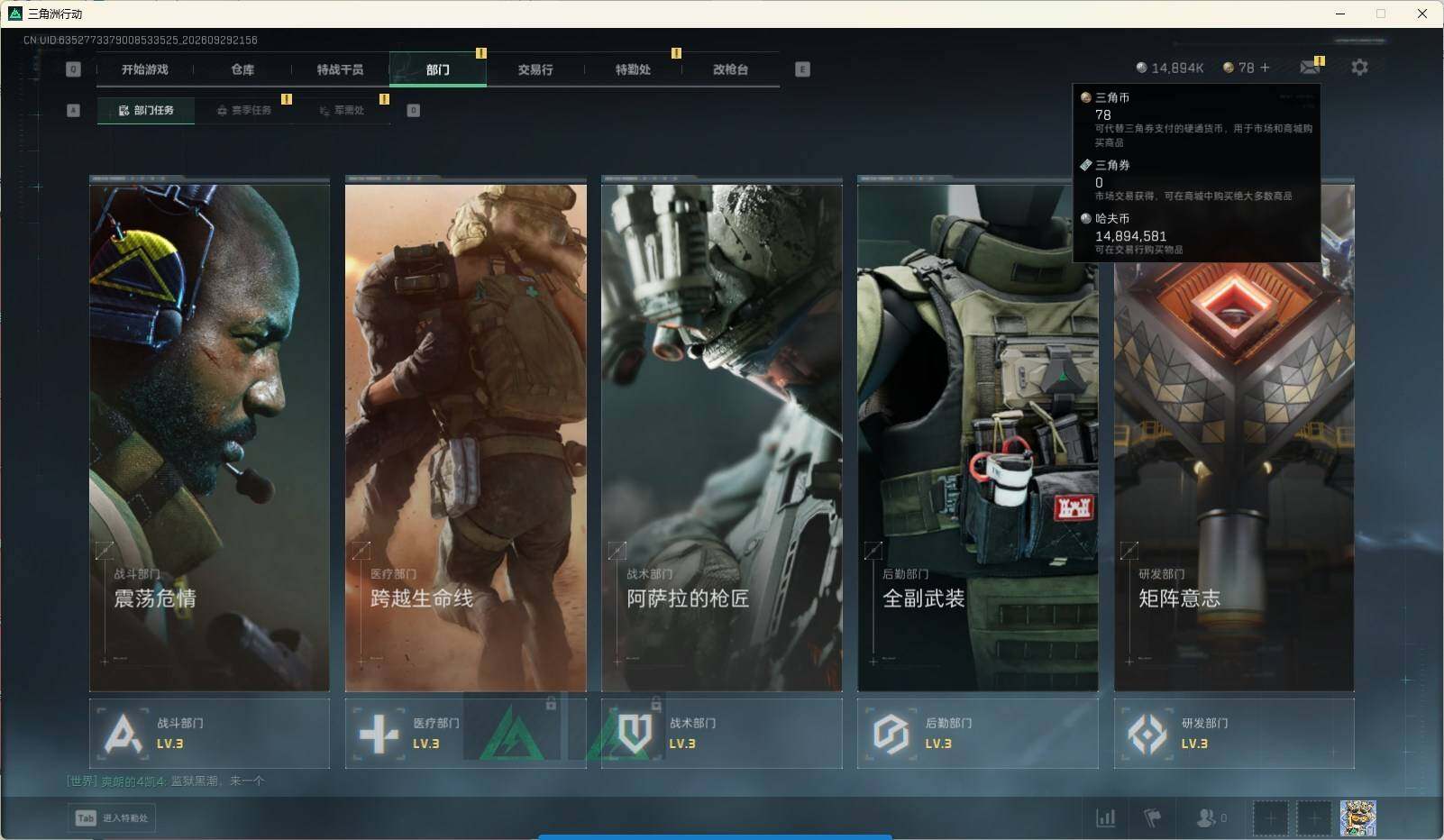Select the 研发部门 LV.3 emblem
Viewport: 1444px width, 840px height.
1147,734
